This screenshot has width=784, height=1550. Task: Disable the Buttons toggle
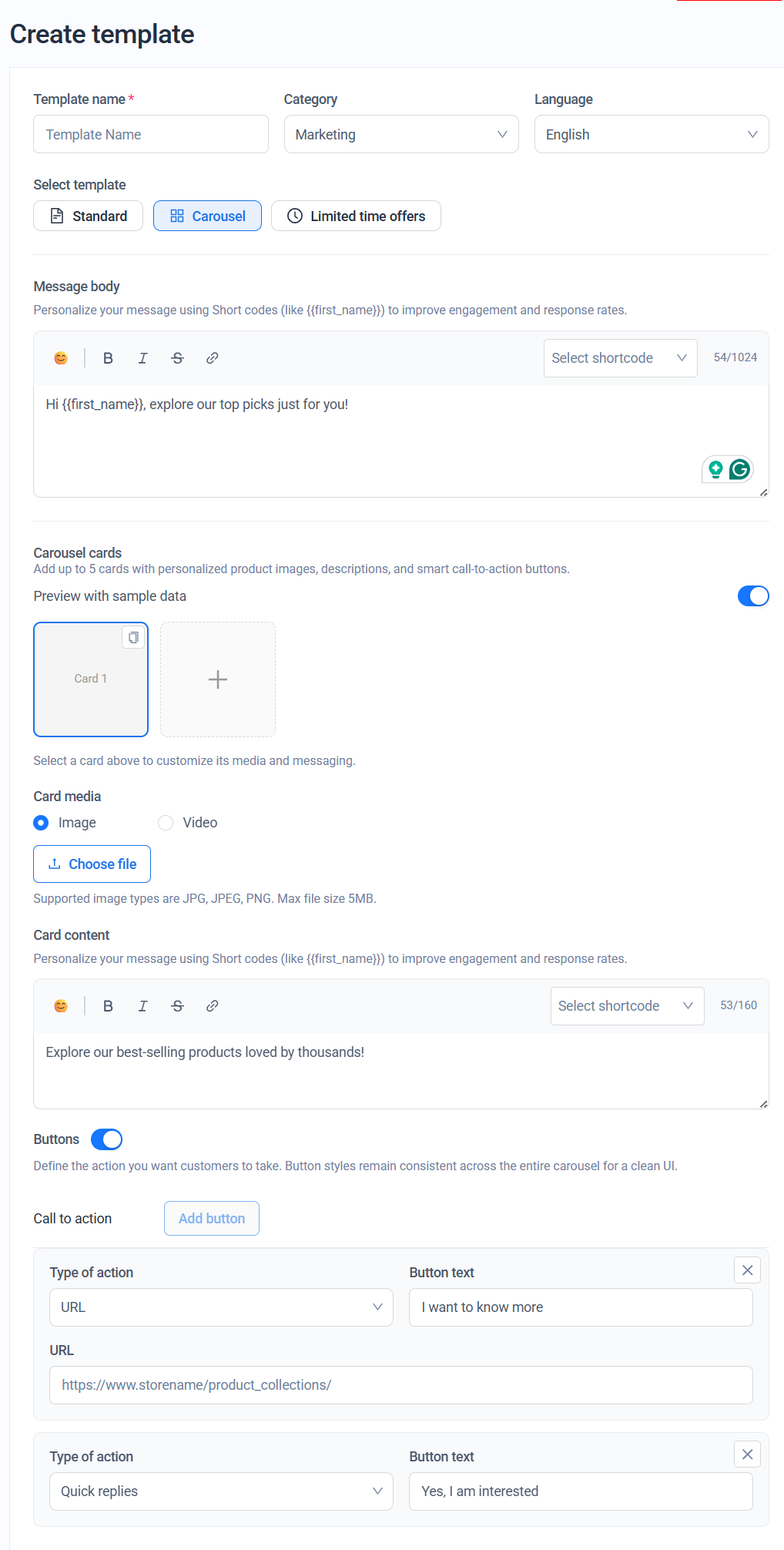106,1139
